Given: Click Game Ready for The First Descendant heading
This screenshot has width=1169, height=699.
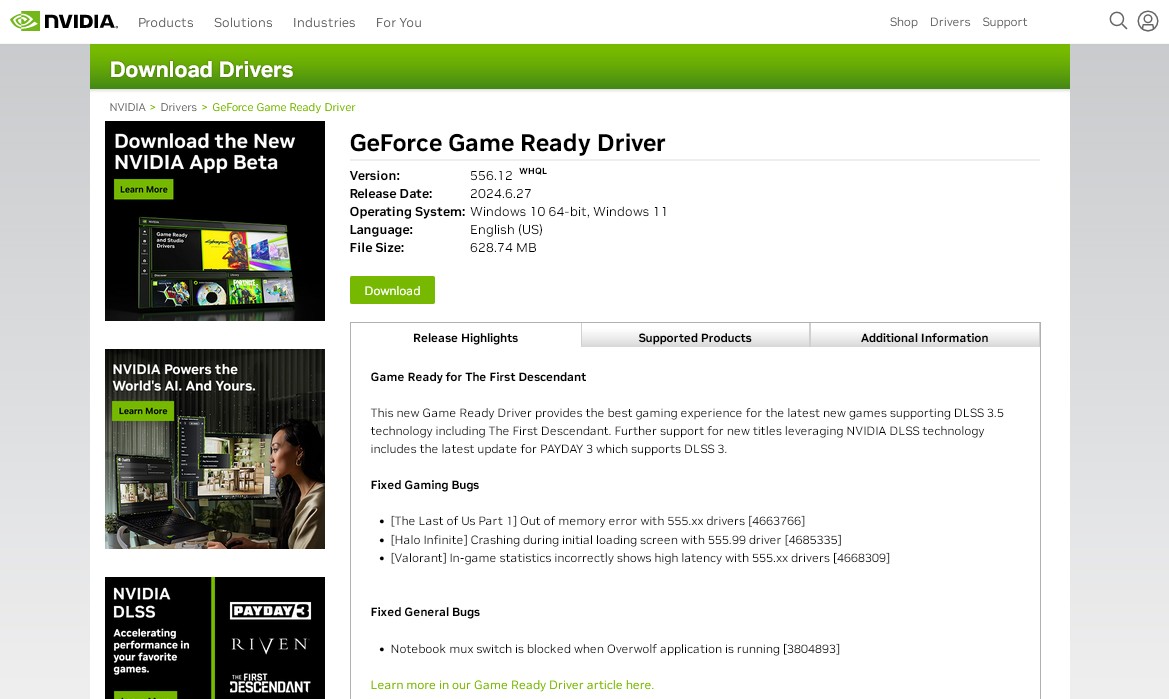Looking at the screenshot, I should point(478,377).
